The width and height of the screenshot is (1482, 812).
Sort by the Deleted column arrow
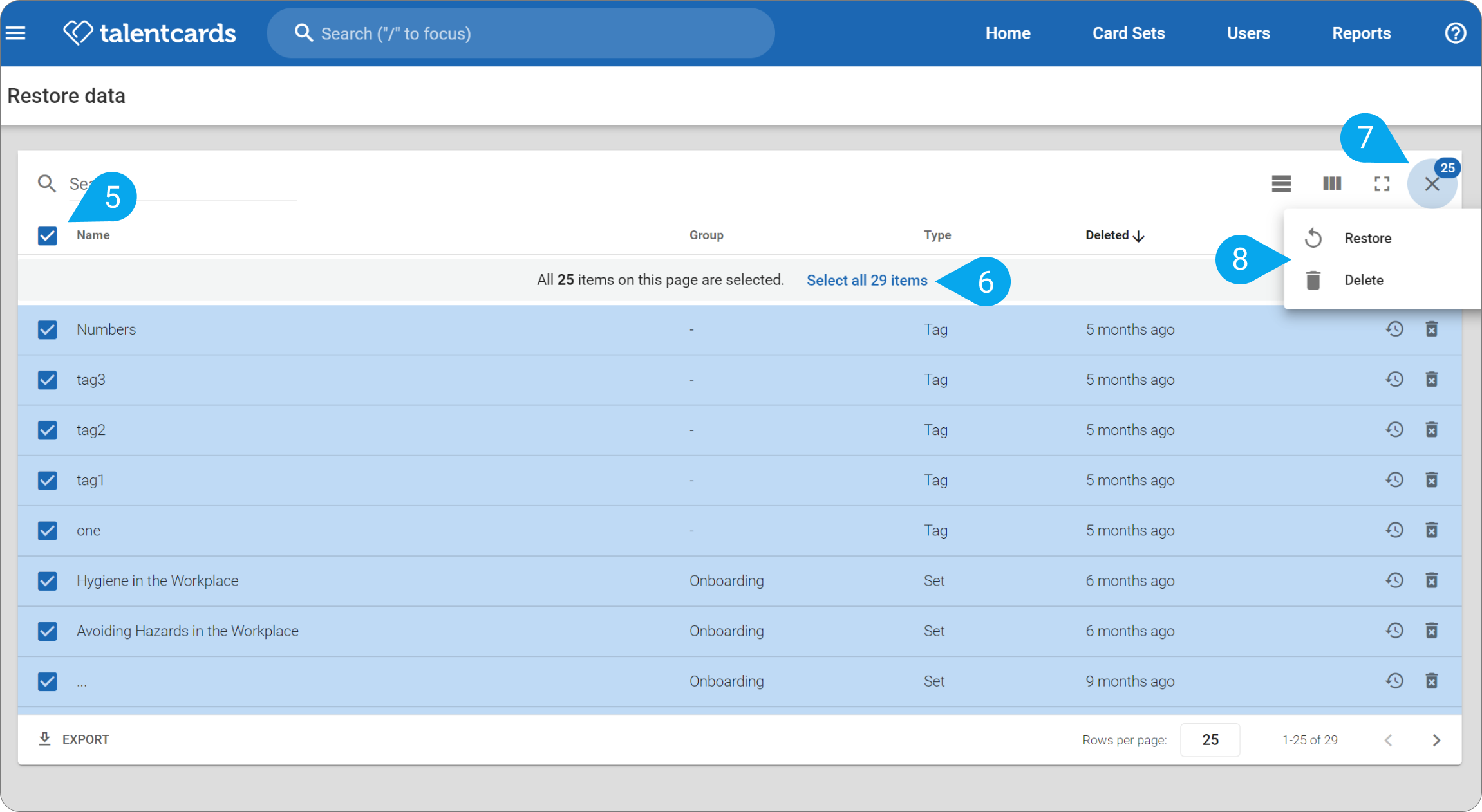point(1138,236)
